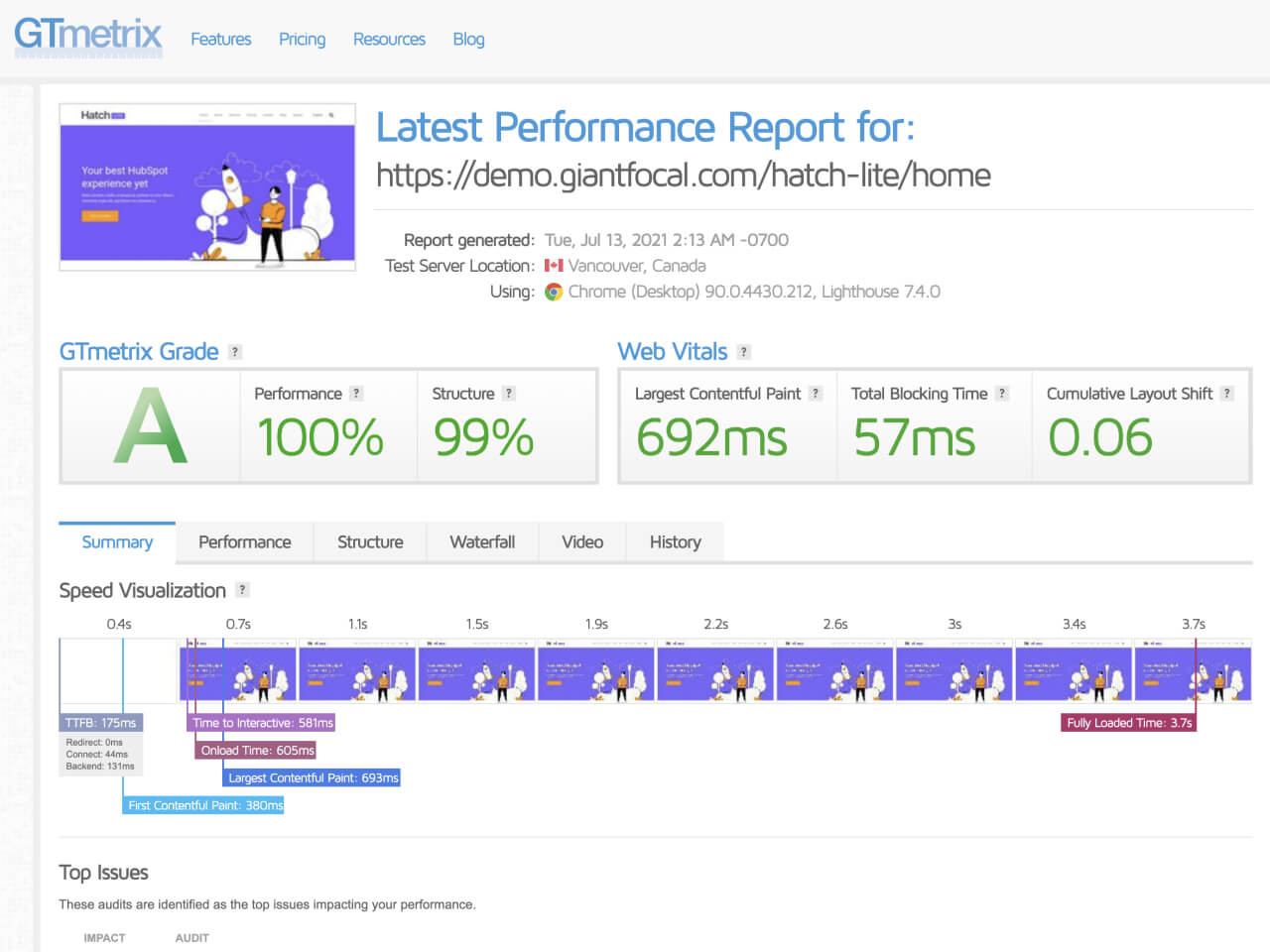Click the blank filmstrip frame at 0.4s
The width and height of the screenshot is (1270, 952).
point(118,669)
